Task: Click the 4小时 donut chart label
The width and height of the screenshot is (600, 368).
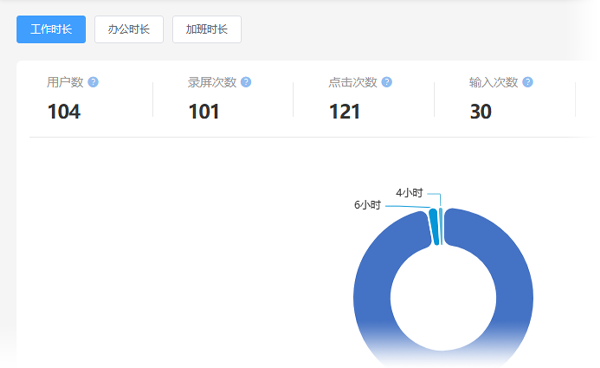Action: 409,193
